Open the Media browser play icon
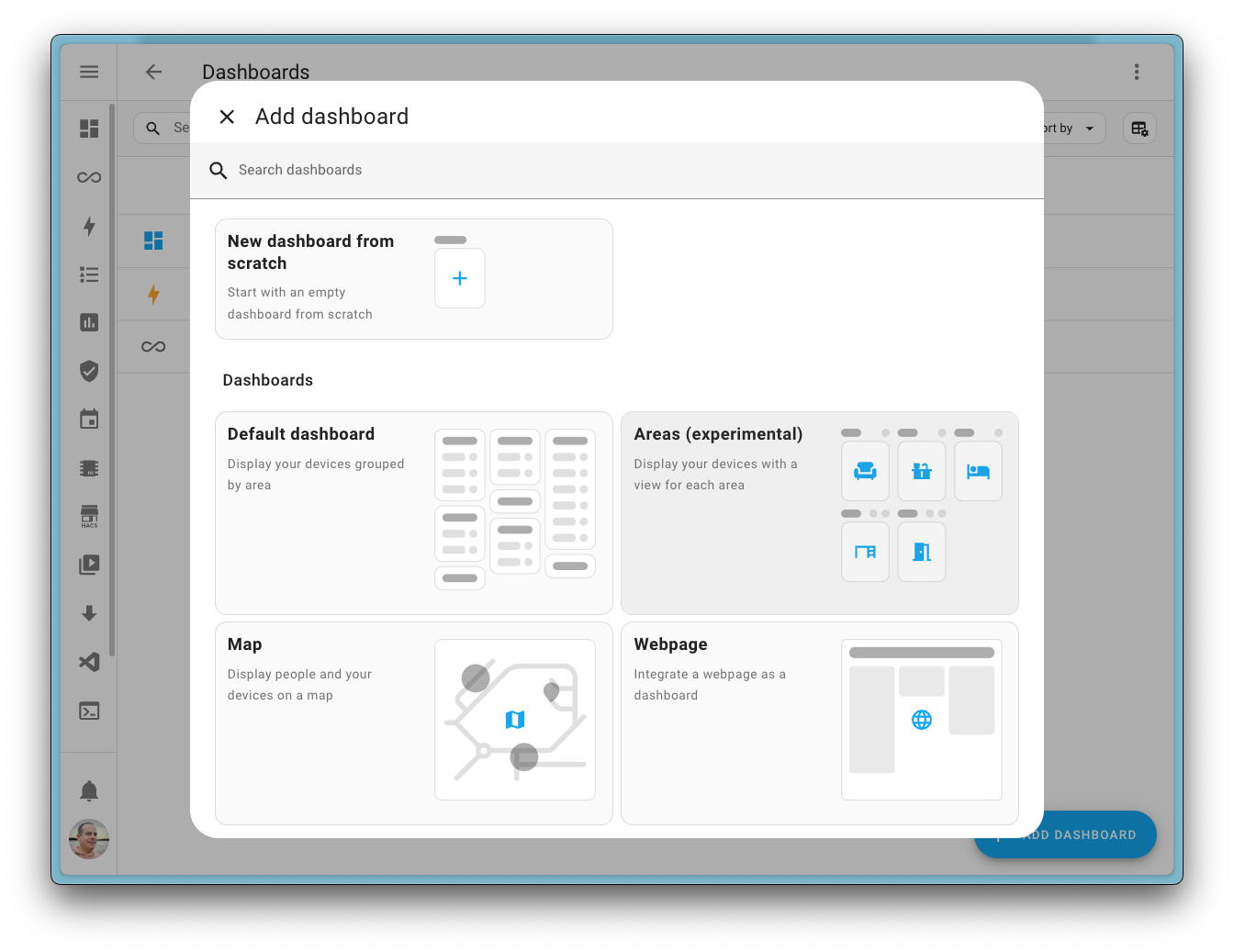This screenshot has width=1234, height=952. point(88,564)
